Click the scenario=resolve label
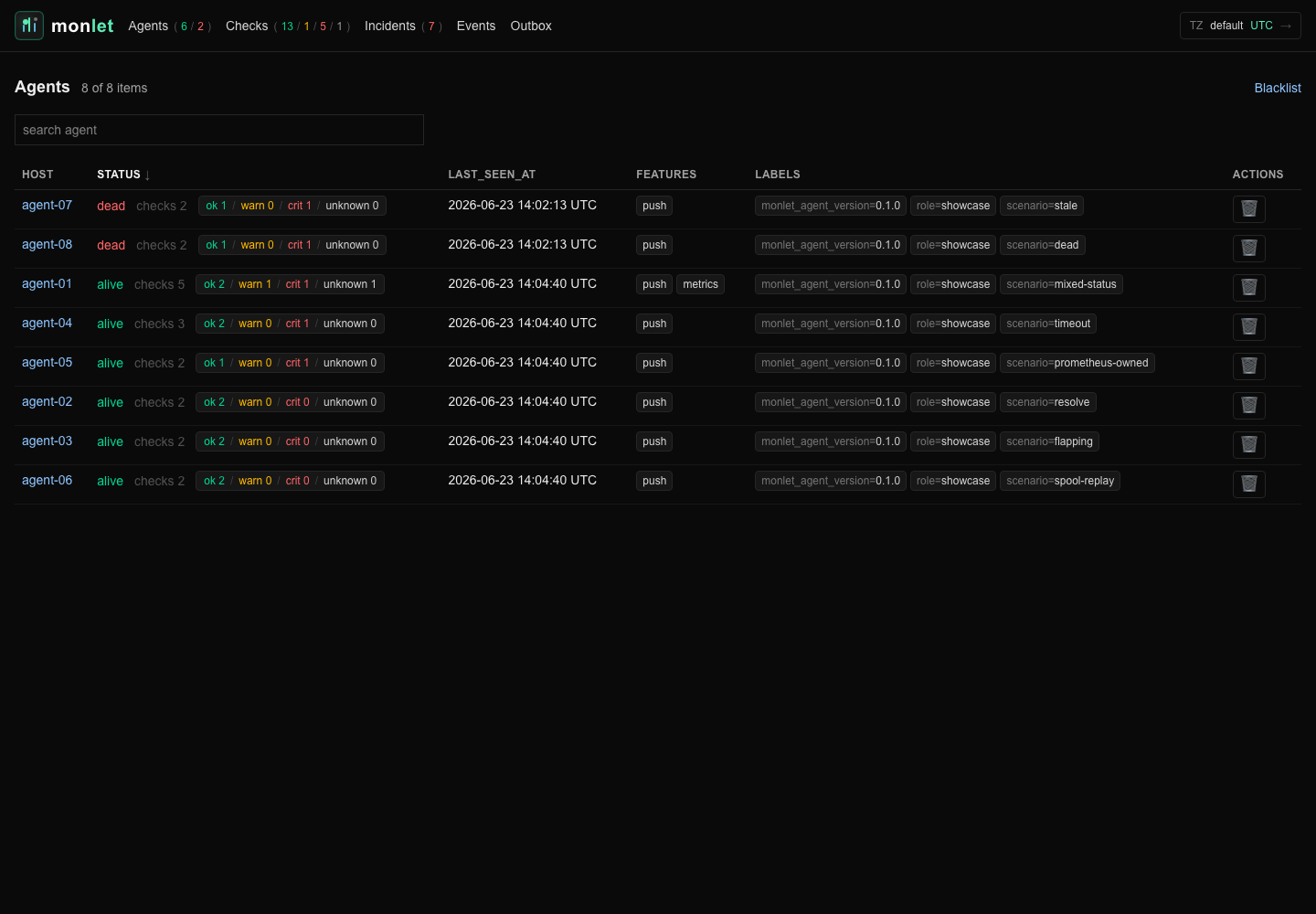The height and width of the screenshot is (914, 1316). 1048,402
